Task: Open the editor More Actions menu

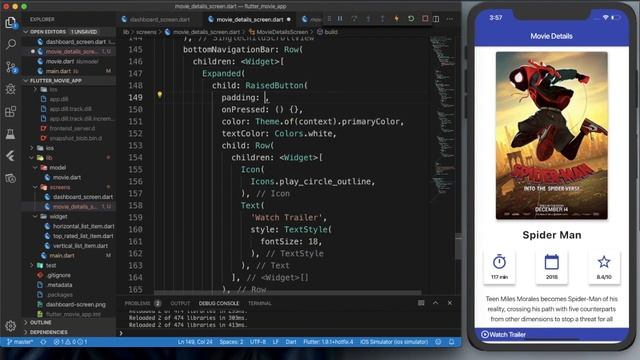Action: 449,19
